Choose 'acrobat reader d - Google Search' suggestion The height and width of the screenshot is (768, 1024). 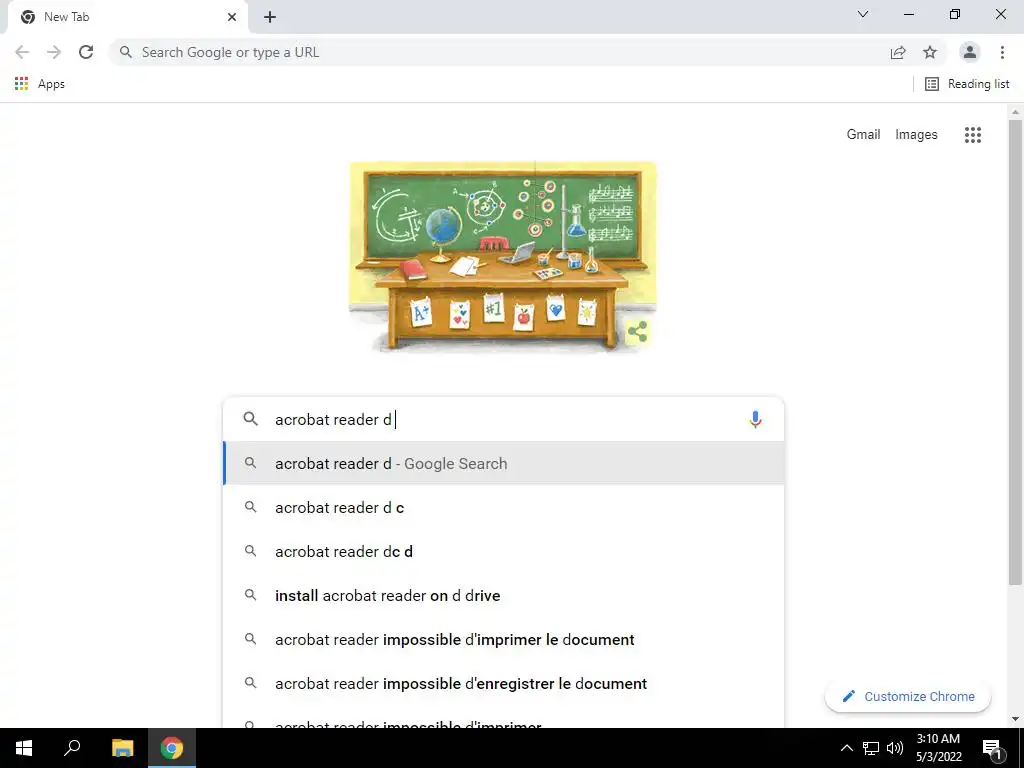pos(504,463)
